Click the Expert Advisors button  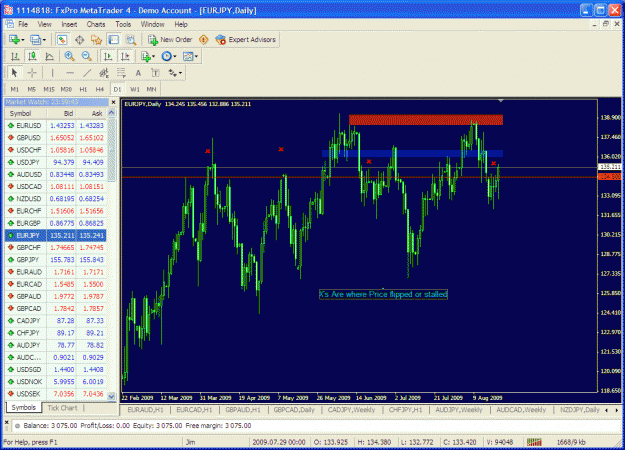pyautogui.click(x=246, y=39)
